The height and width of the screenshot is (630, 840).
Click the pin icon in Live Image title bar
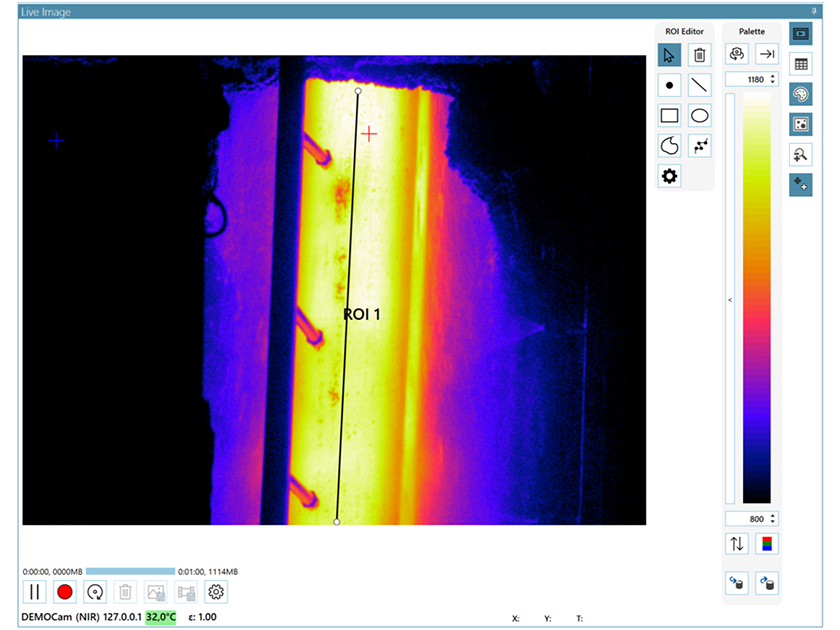click(814, 11)
